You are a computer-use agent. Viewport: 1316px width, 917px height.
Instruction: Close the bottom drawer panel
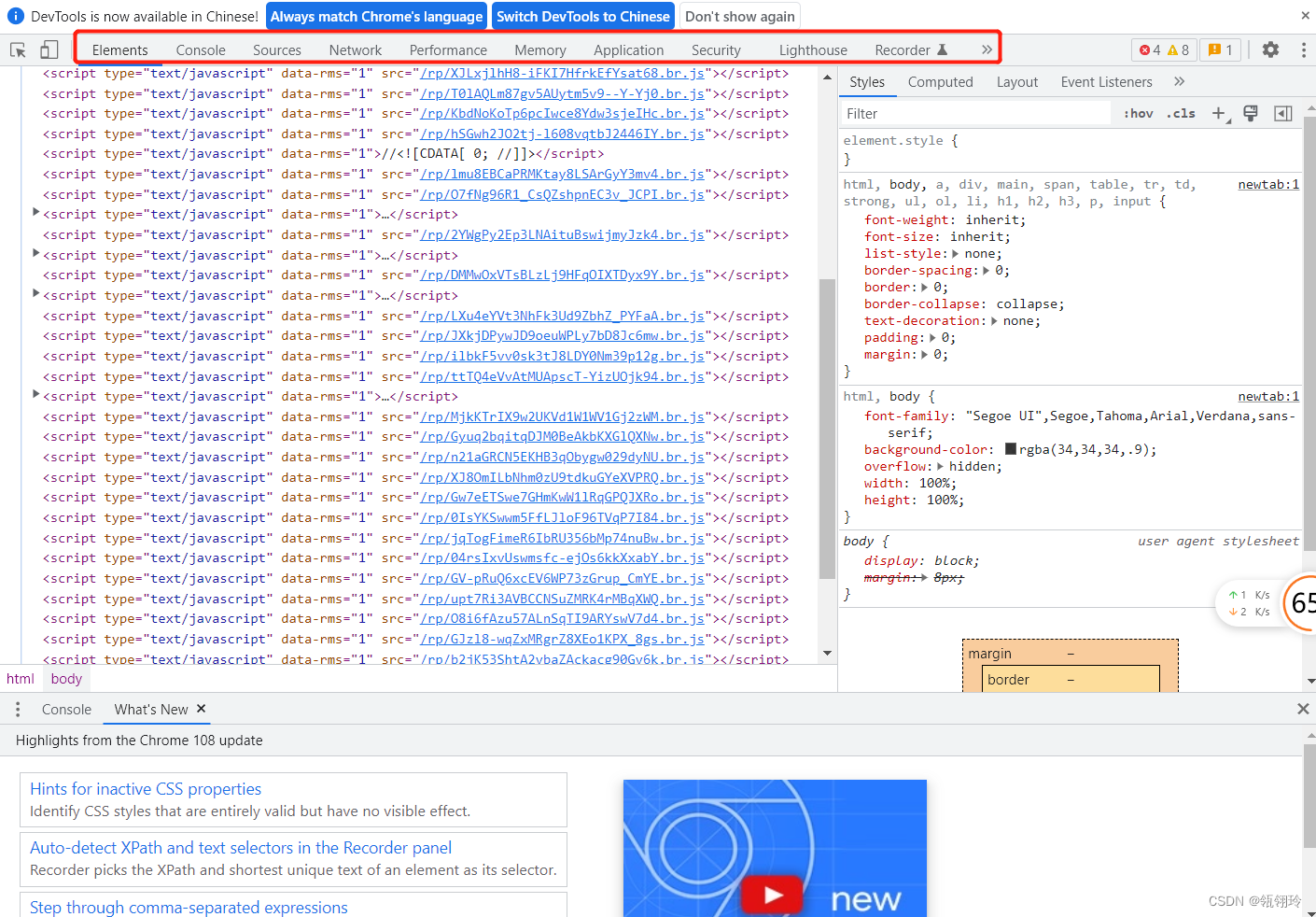pos(1303,710)
